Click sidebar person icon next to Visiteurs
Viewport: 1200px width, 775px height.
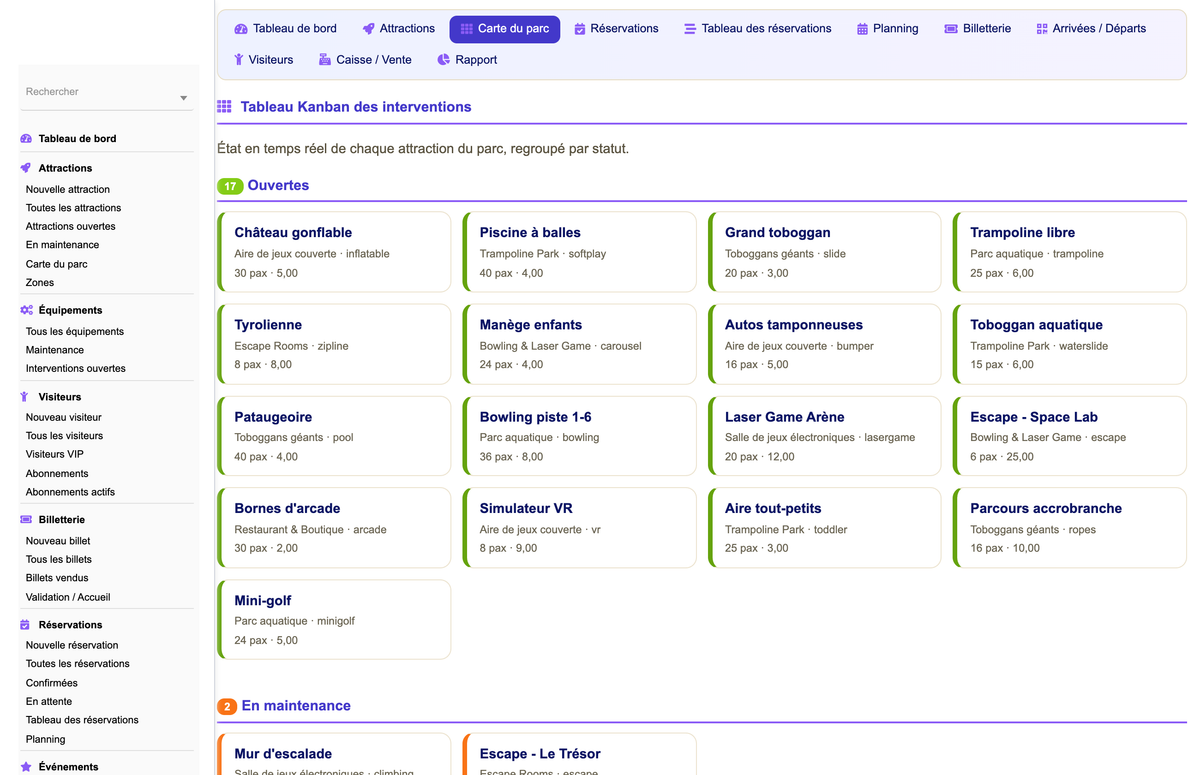click(x=26, y=397)
